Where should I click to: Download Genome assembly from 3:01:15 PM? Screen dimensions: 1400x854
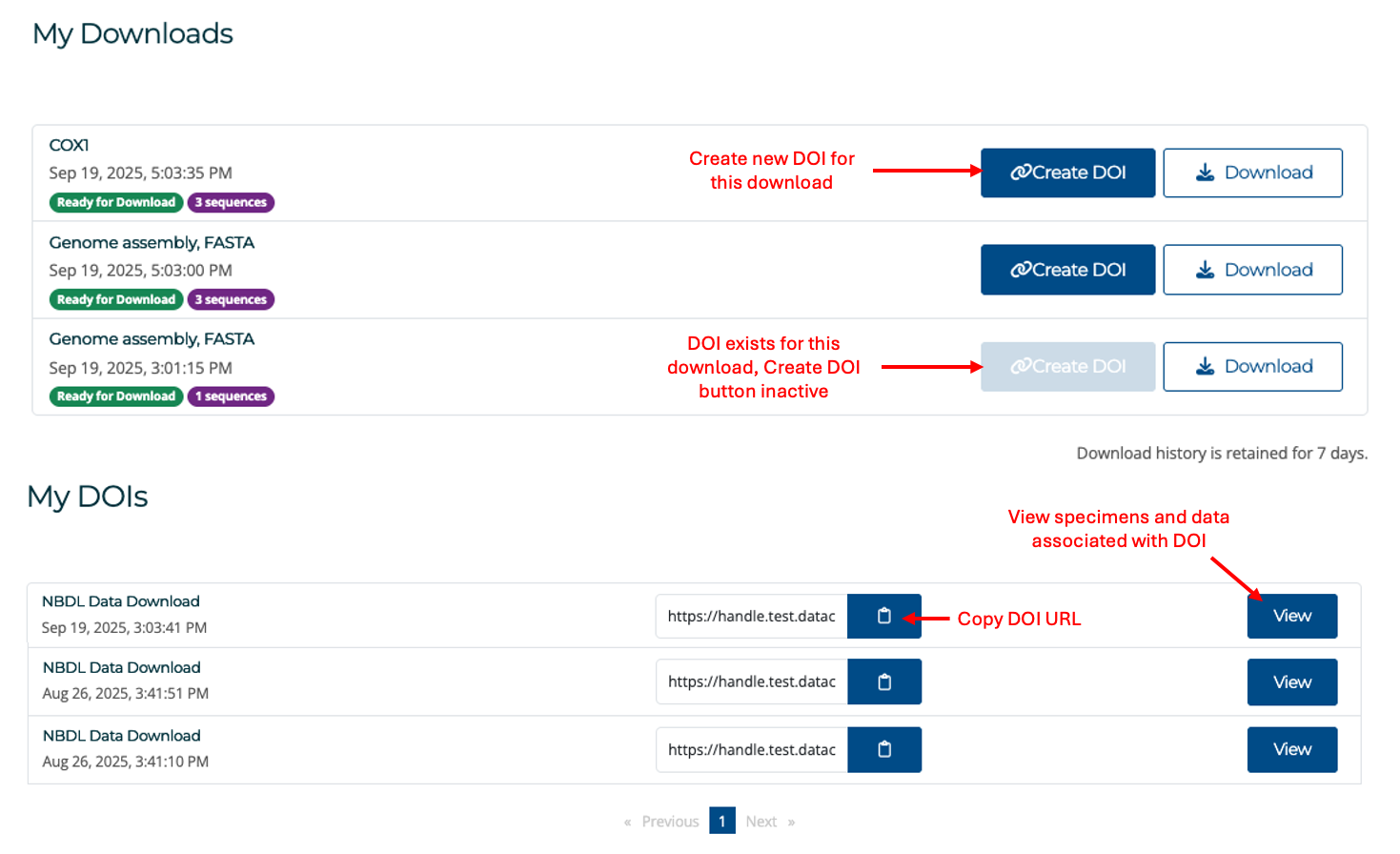tap(1252, 366)
